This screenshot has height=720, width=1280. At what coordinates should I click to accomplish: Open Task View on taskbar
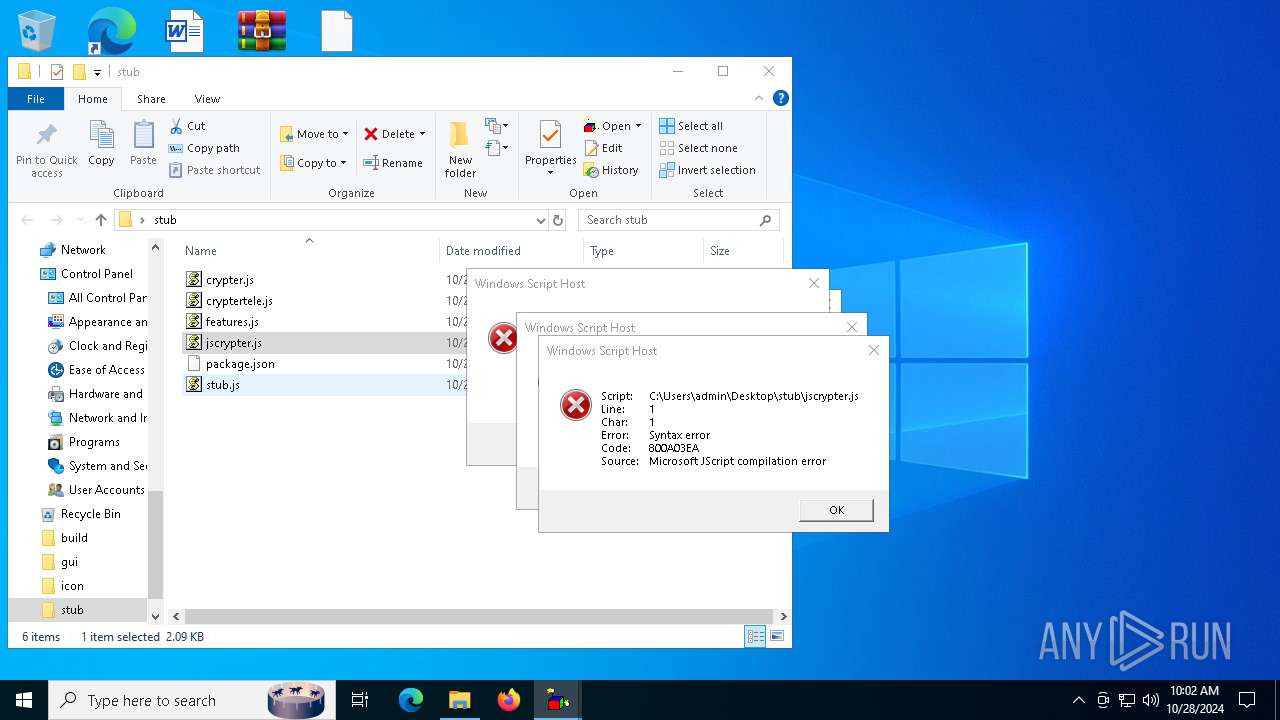(360, 700)
